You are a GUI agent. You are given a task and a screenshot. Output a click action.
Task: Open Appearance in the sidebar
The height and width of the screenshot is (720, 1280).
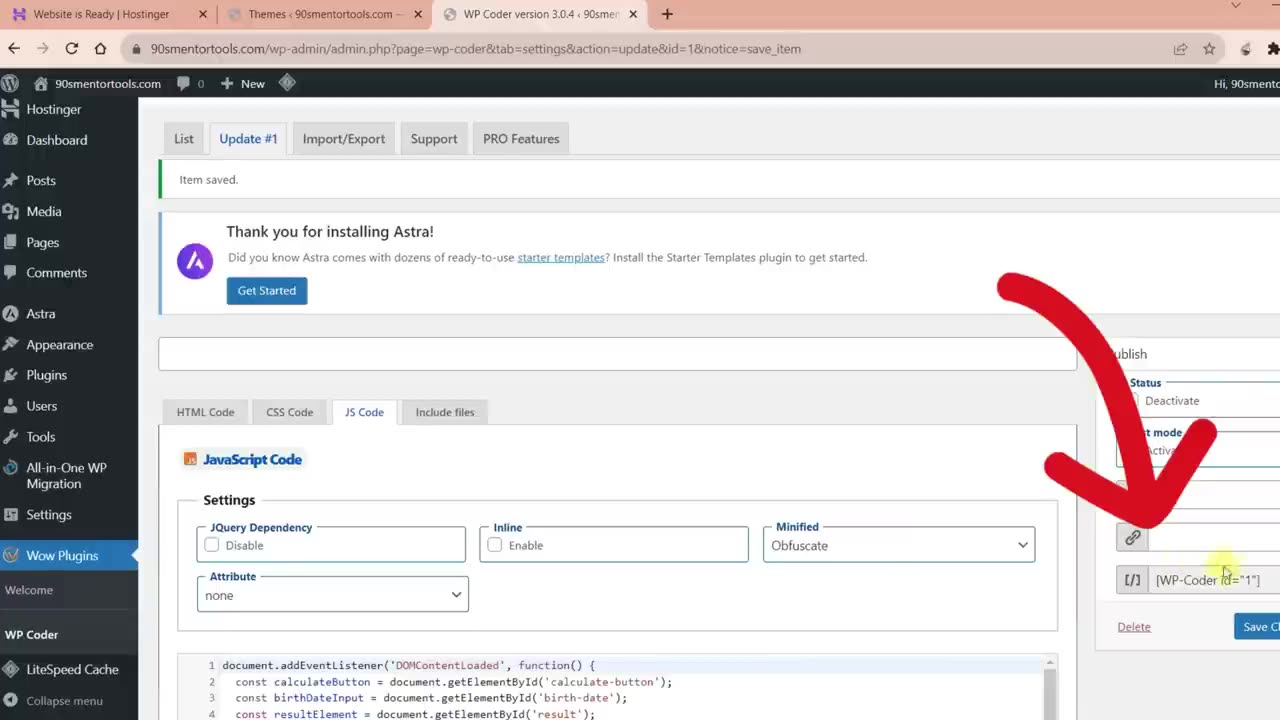tap(59, 344)
